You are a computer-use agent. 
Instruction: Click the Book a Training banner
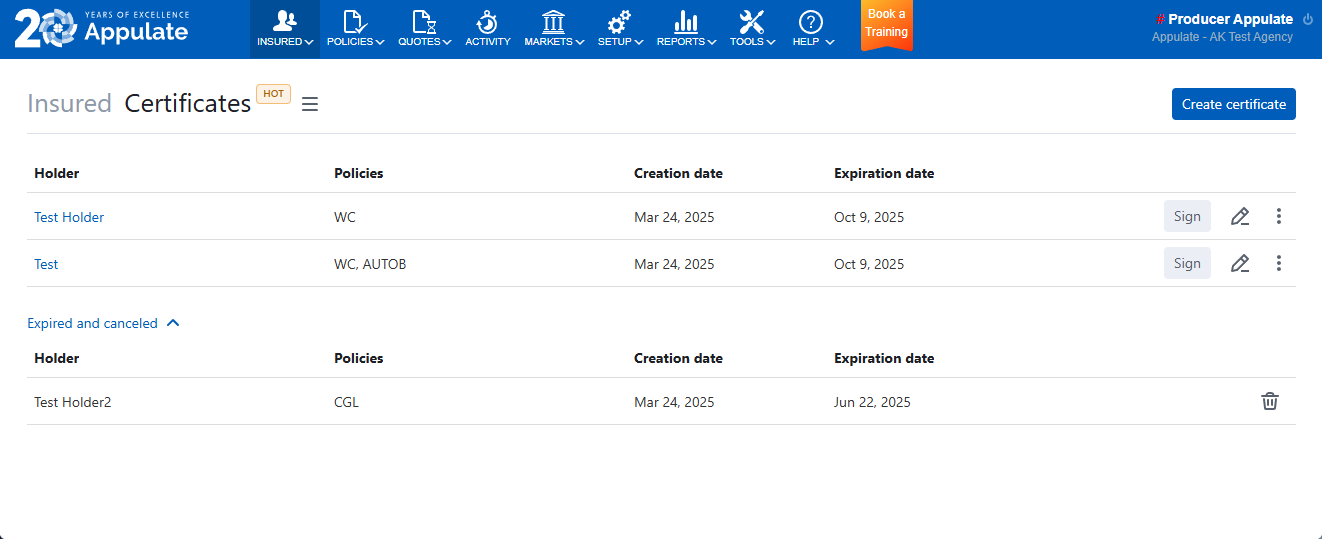(886, 24)
